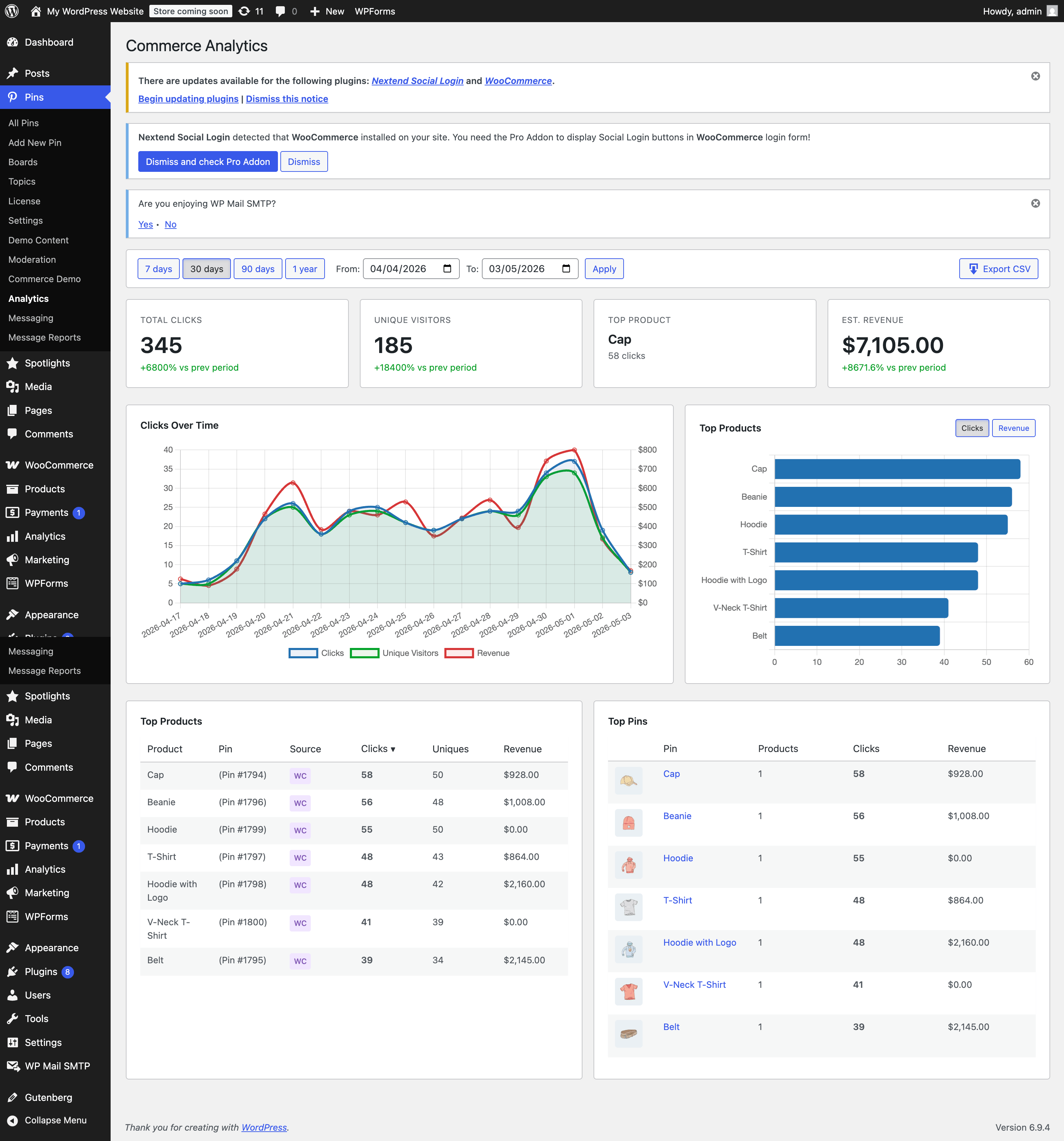Viewport: 1064px width, 1141px height.
Task: Select the 7 days range
Action: click(158, 269)
